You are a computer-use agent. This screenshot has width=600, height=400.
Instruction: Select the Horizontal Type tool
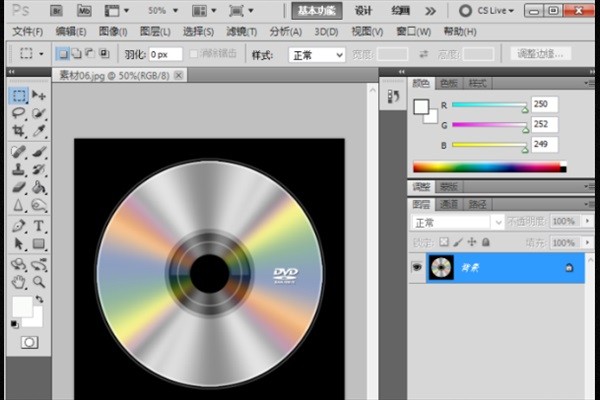point(39,226)
